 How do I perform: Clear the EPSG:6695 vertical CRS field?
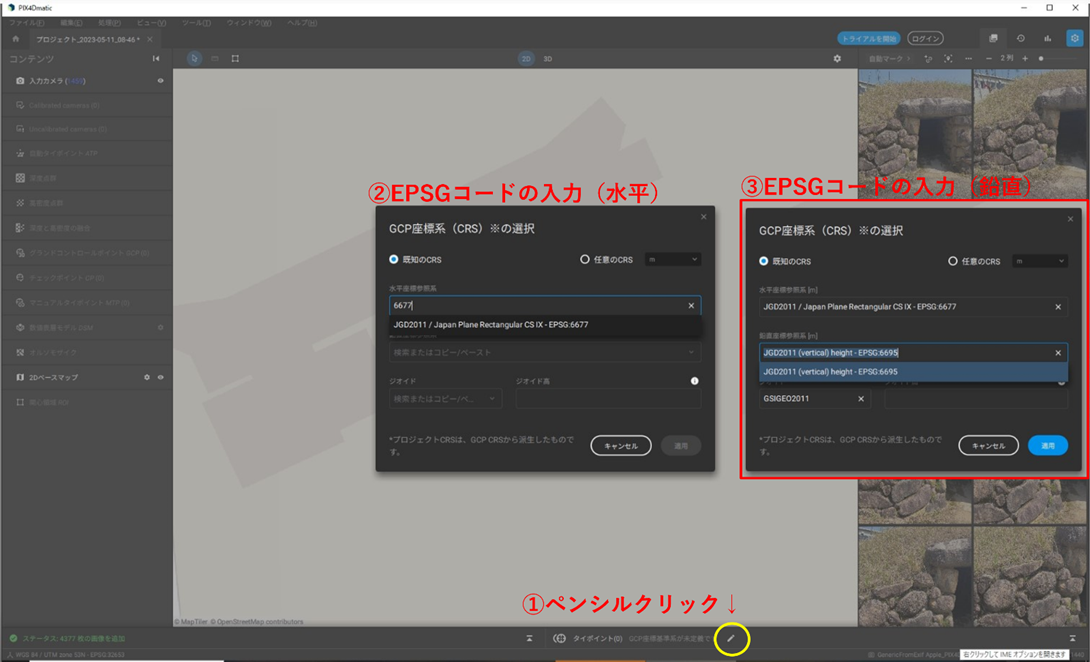1058,353
